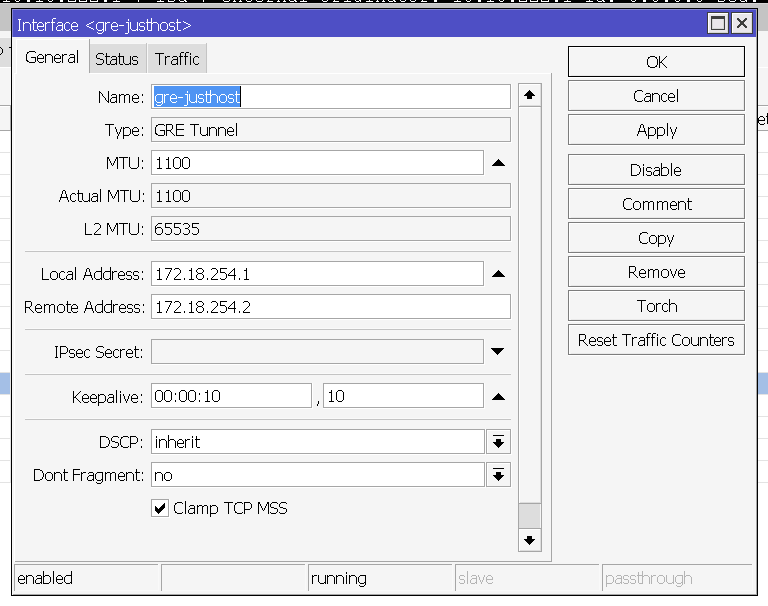Reset Traffic Counters for the interface

(x=656, y=340)
